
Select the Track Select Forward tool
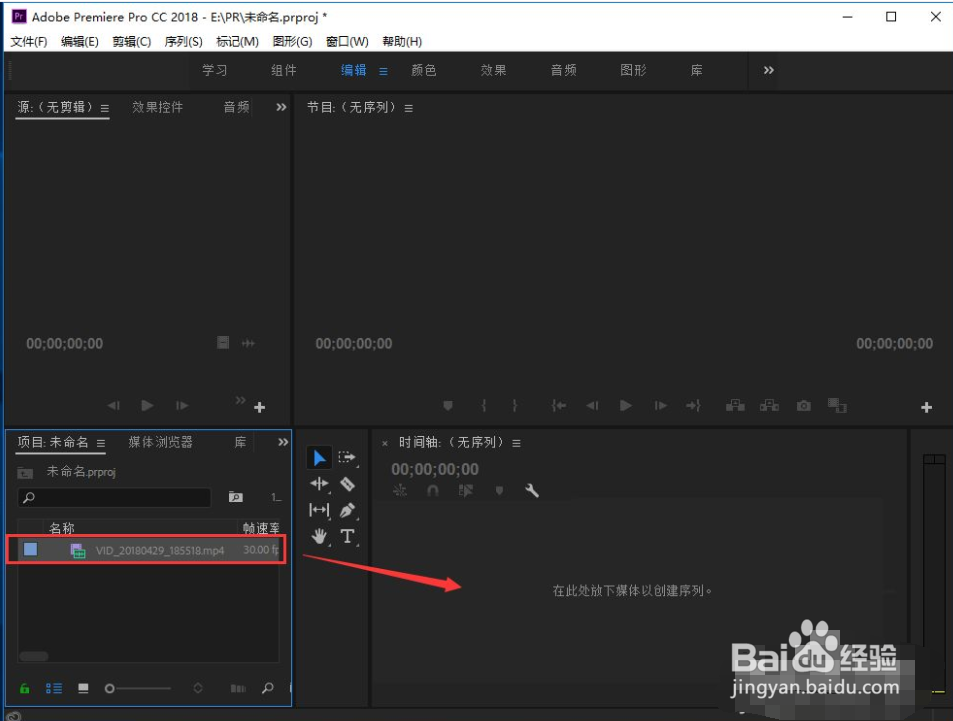347,458
